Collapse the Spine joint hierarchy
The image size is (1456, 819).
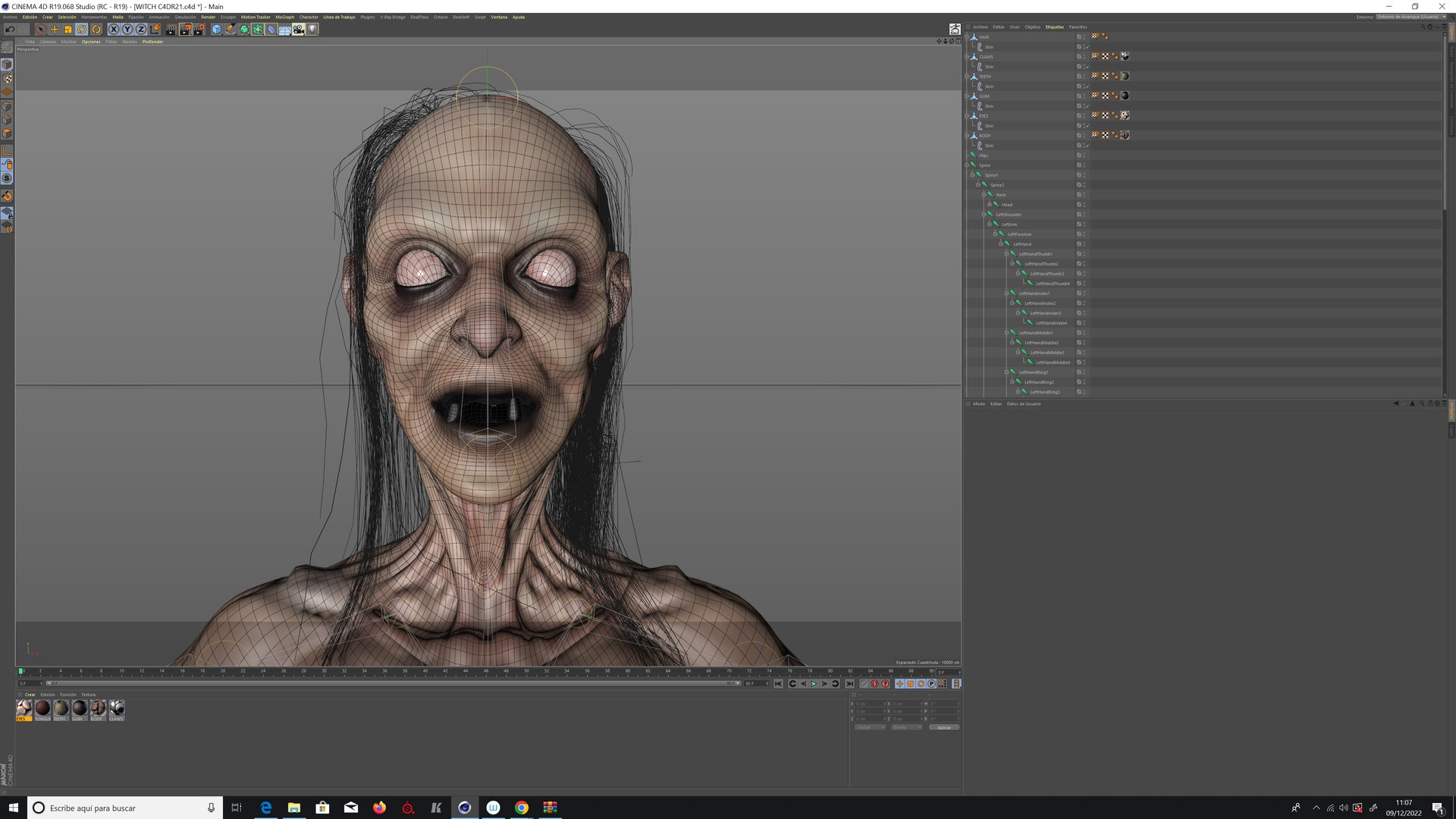click(x=967, y=165)
